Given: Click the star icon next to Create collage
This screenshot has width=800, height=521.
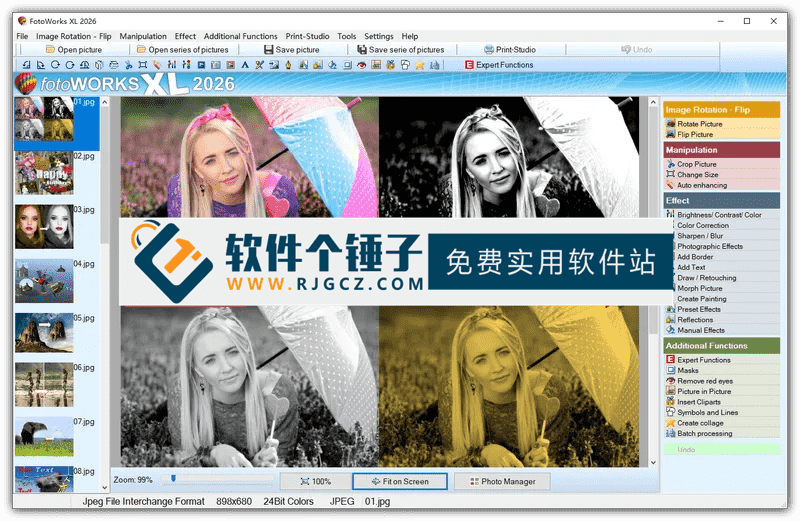Looking at the screenshot, I should click(670, 423).
